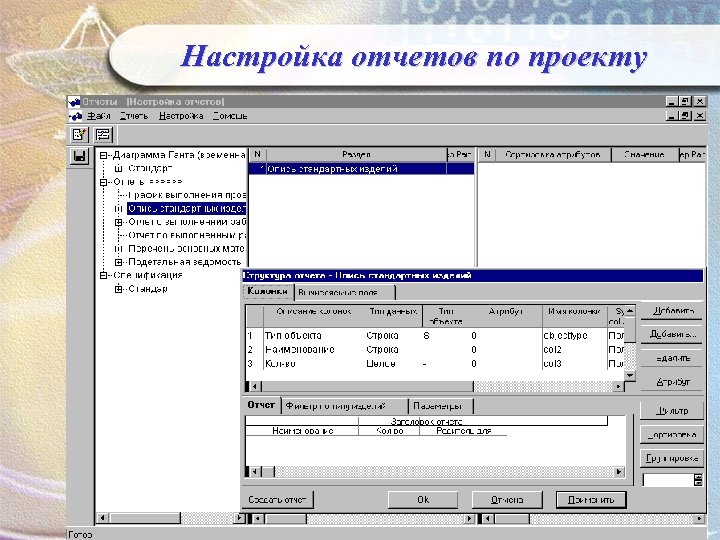
Task: Click the Добавить... button with ellipsis
Action: (x=672, y=334)
